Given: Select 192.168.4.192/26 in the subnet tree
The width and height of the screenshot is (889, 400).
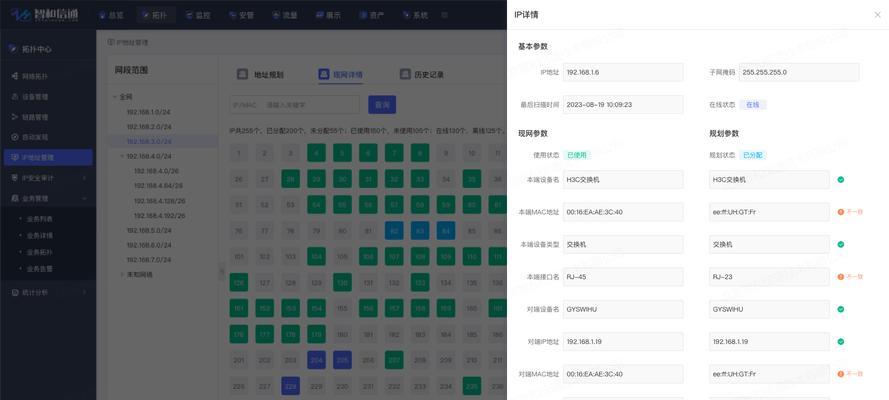Looking at the screenshot, I should (160, 216).
